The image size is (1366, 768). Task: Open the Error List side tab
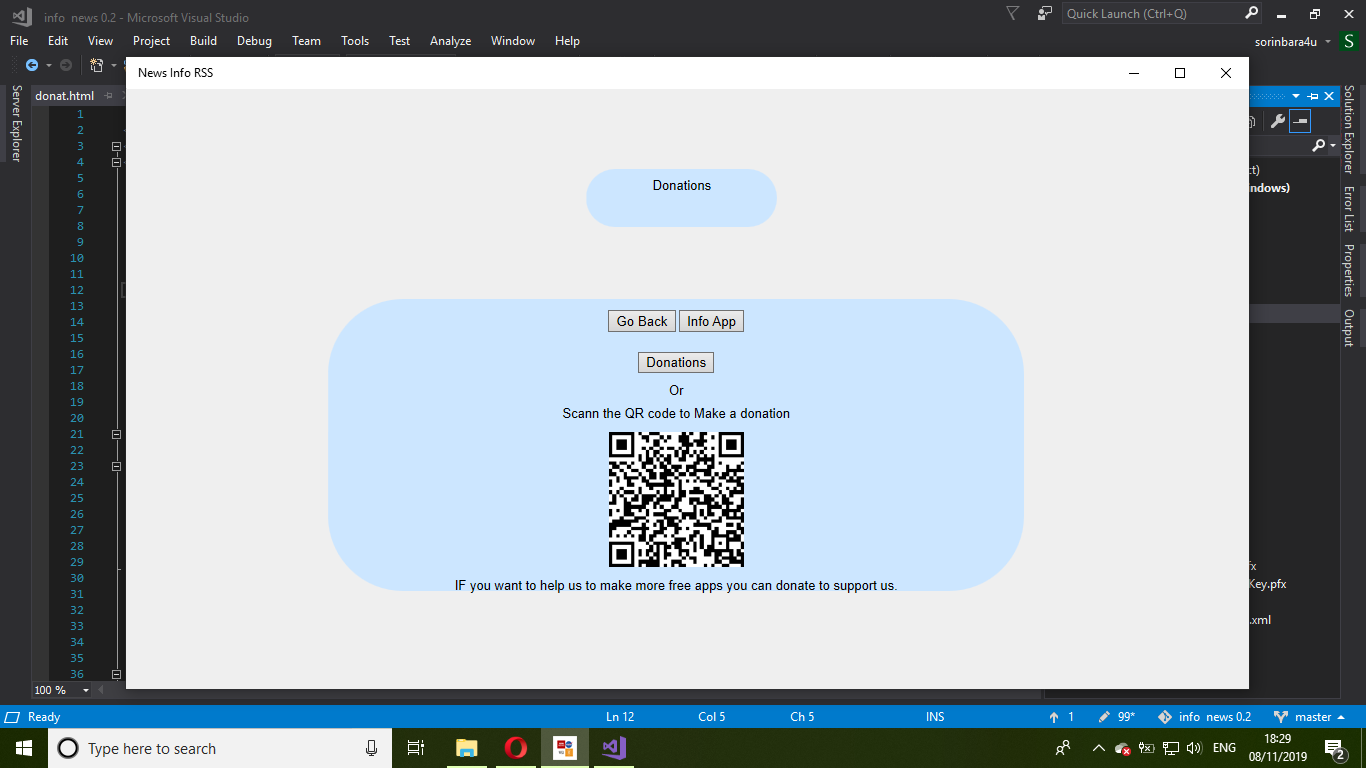pyautogui.click(x=1348, y=209)
